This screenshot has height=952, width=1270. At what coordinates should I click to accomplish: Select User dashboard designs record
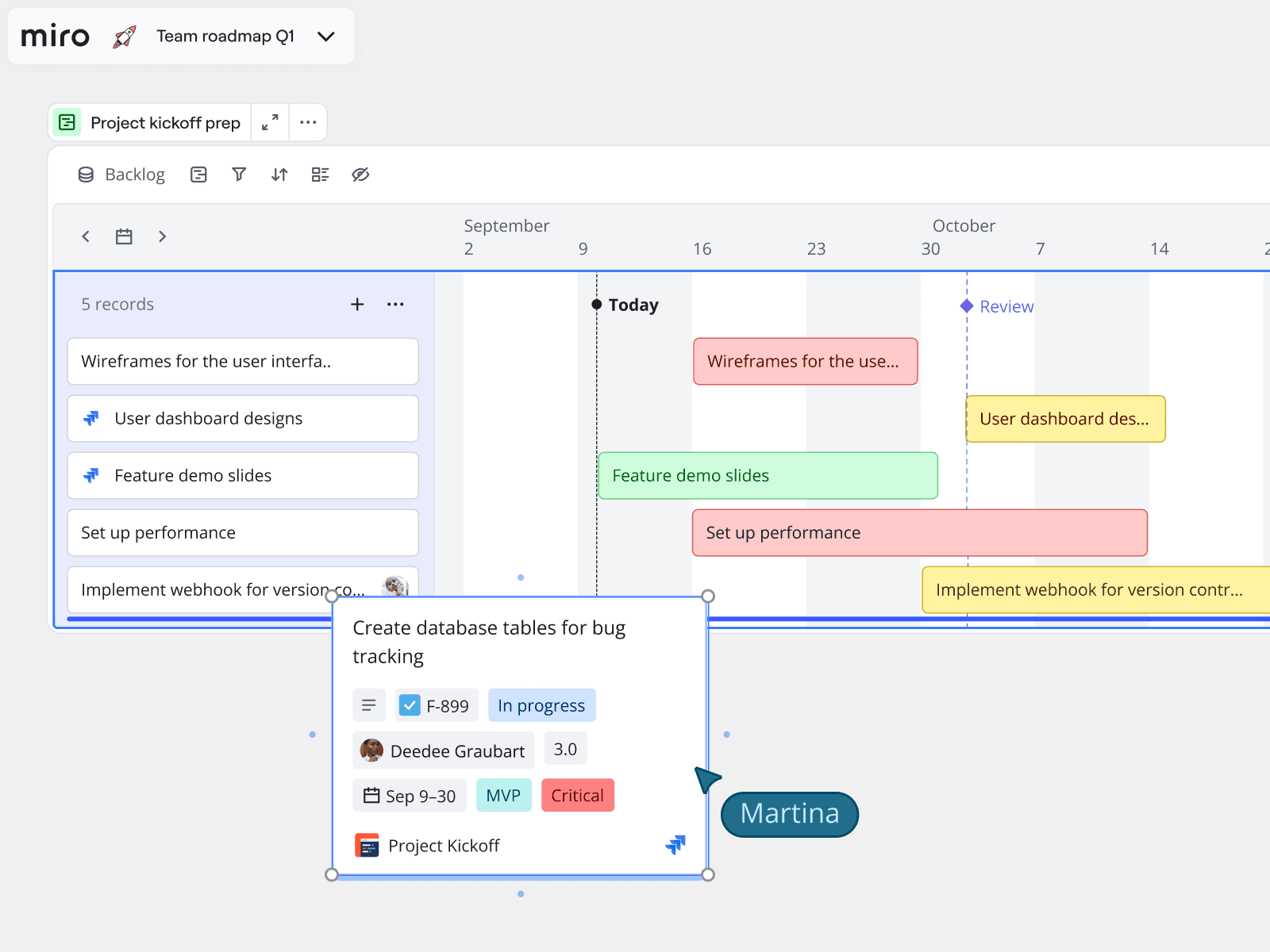243,418
